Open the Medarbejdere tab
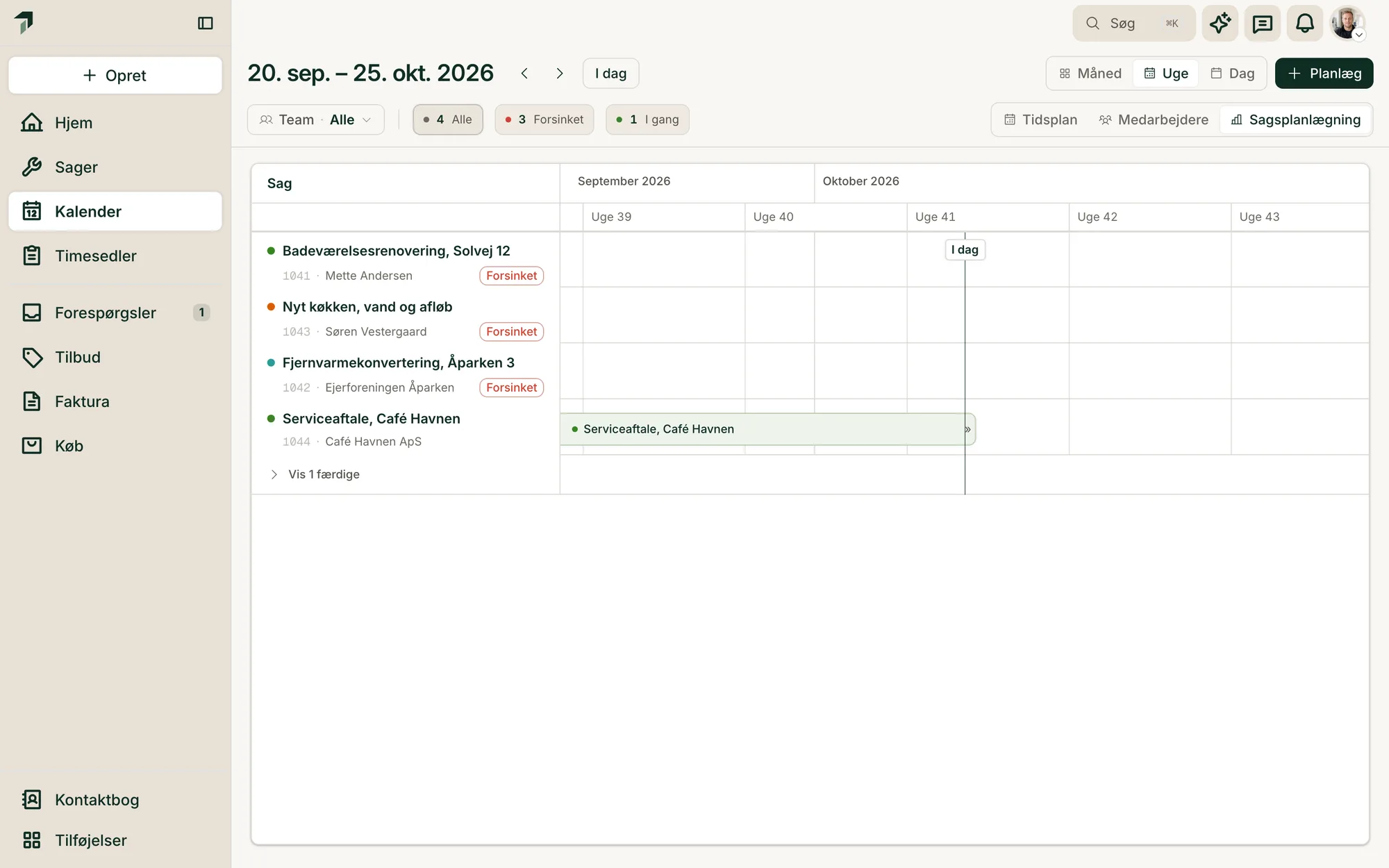Viewport: 1389px width, 868px height. [x=1154, y=120]
